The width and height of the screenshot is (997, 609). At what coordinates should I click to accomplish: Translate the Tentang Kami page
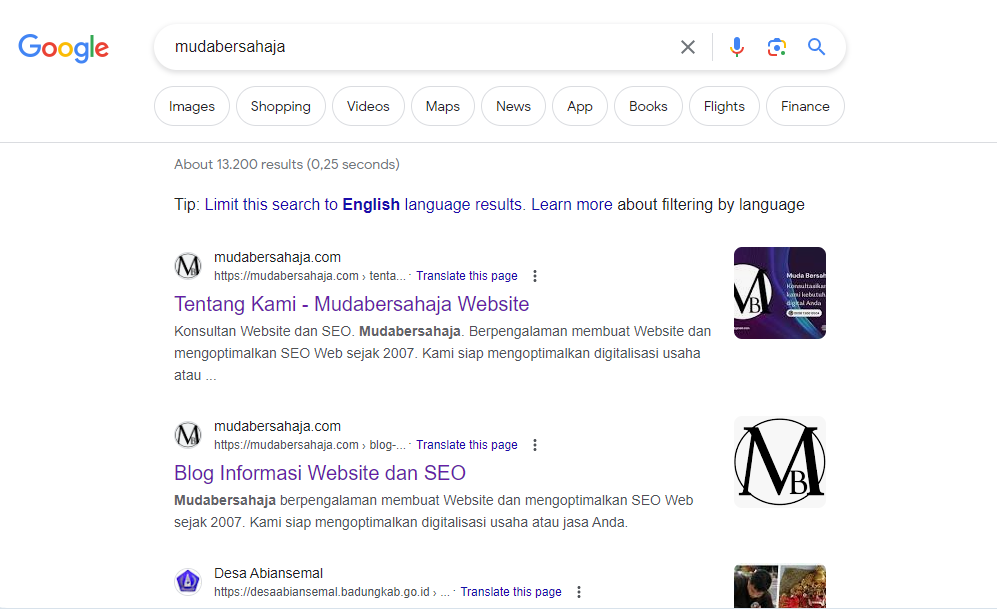pos(466,276)
